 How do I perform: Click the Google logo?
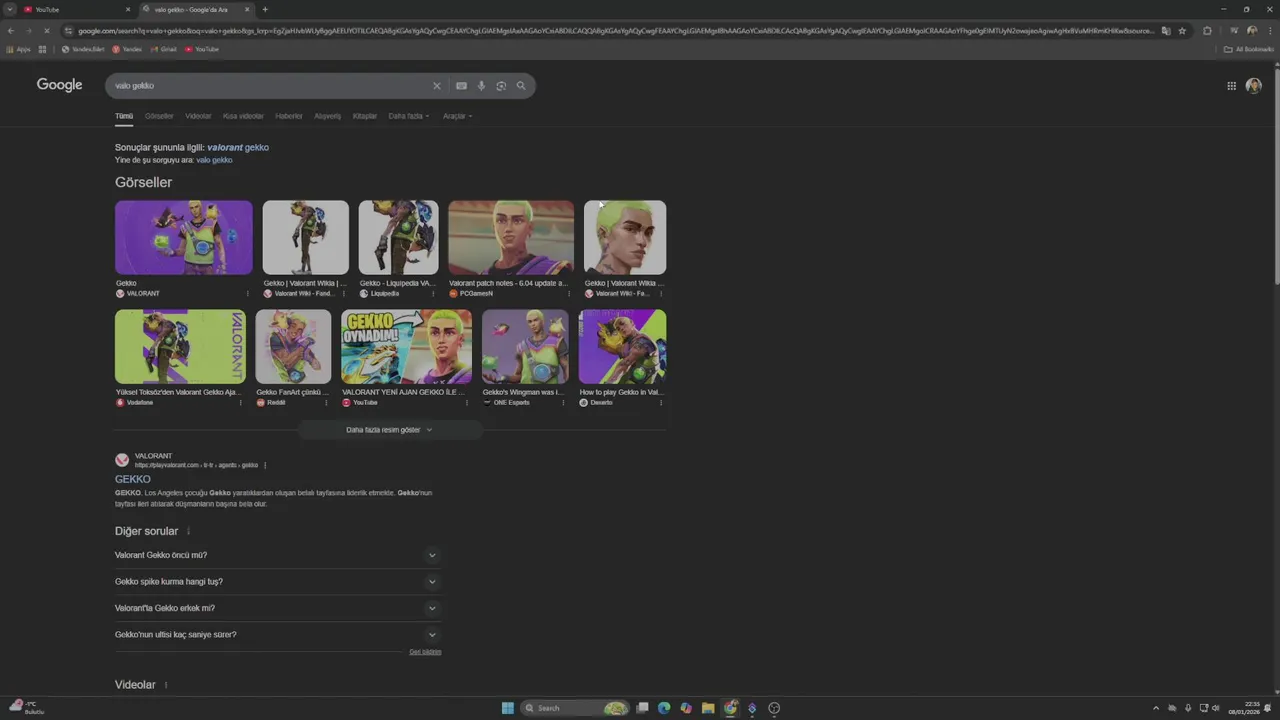[x=60, y=85]
